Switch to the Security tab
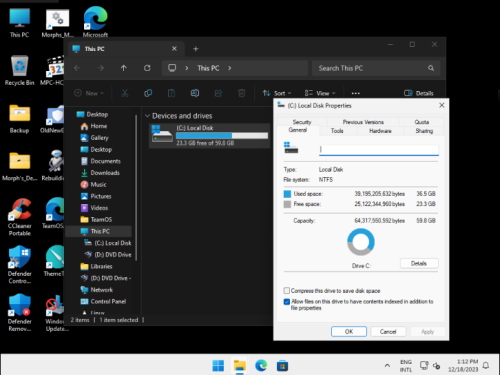Viewport: 500px width, 375px height. (x=302, y=122)
